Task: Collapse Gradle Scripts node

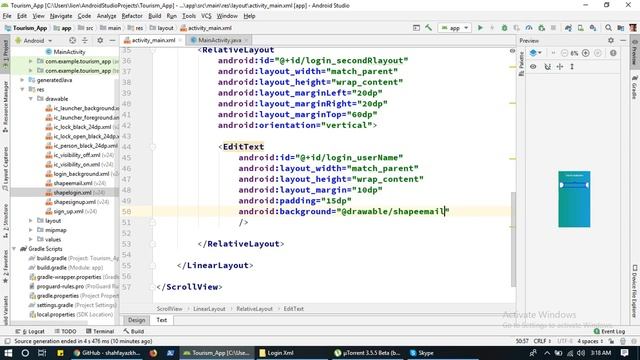Action: click(14, 249)
